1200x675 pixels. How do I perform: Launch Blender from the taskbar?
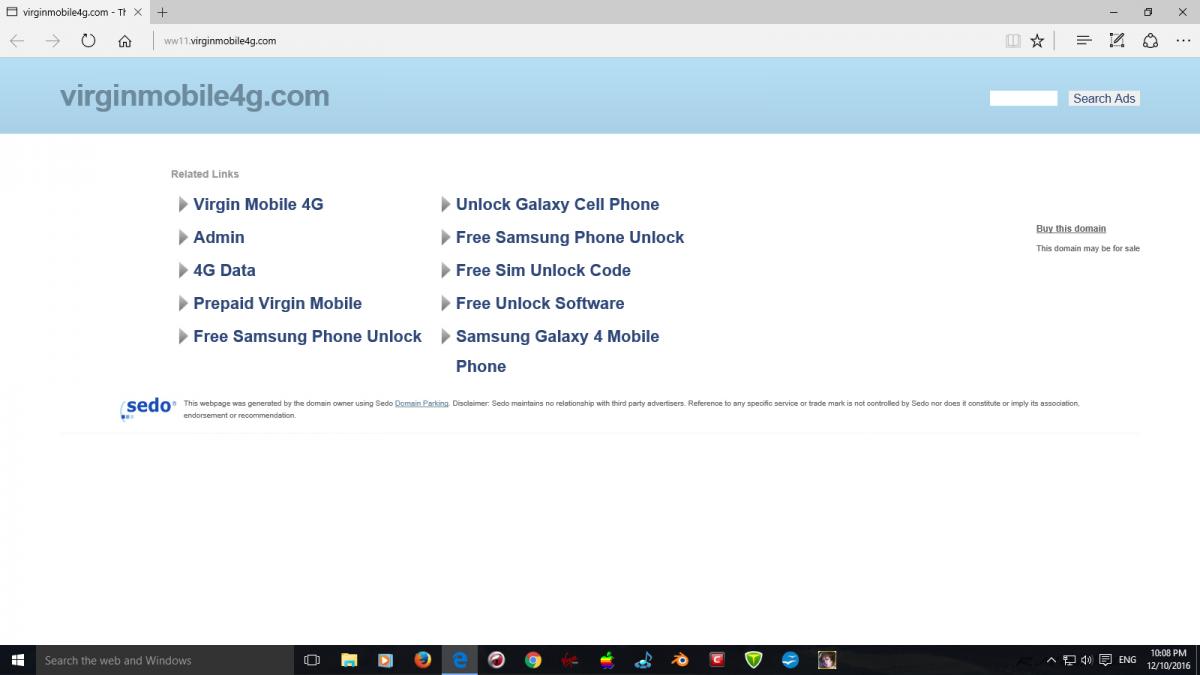680,660
